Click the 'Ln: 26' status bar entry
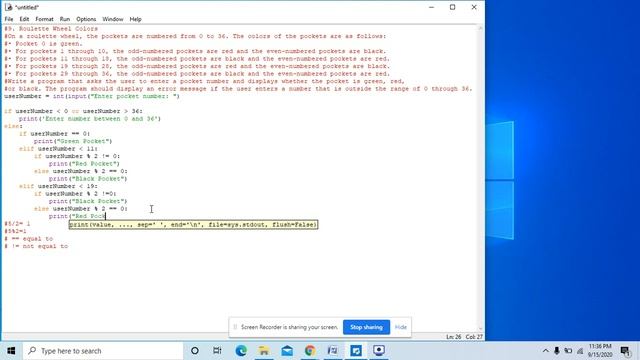This screenshot has height=360, width=640. click(453, 337)
